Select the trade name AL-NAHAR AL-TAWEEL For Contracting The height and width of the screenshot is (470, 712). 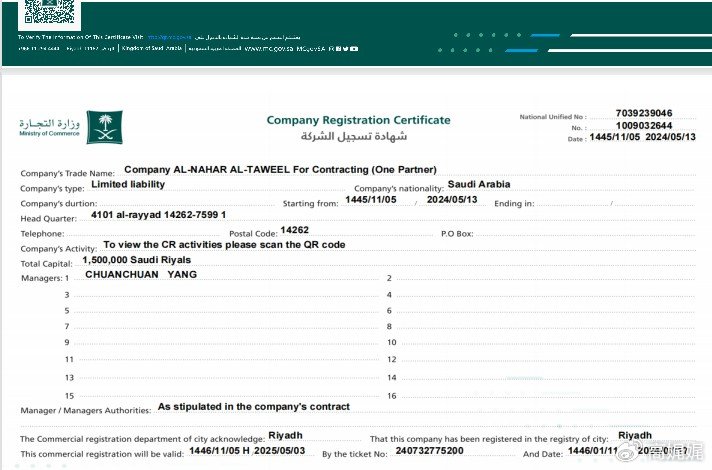pos(280,169)
